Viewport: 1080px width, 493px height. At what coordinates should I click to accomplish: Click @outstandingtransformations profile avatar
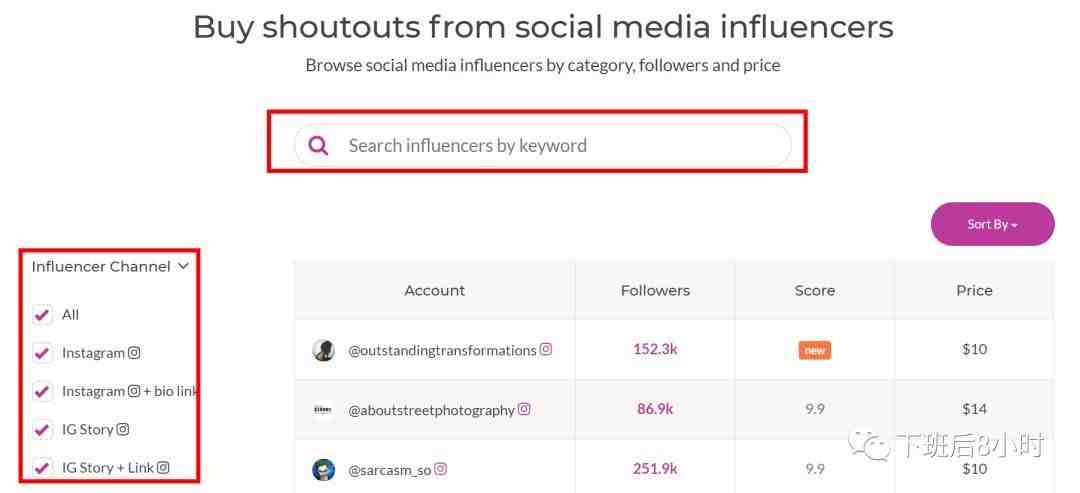point(323,350)
